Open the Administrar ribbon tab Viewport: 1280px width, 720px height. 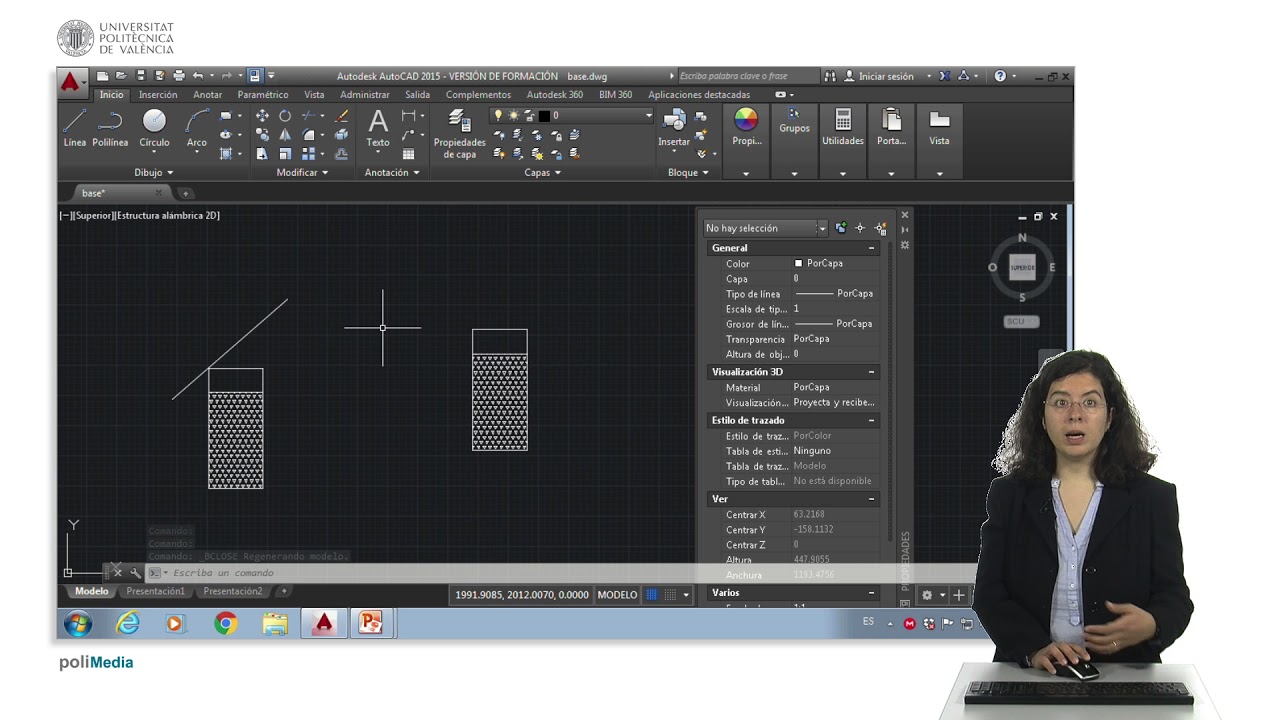pyautogui.click(x=365, y=95)
